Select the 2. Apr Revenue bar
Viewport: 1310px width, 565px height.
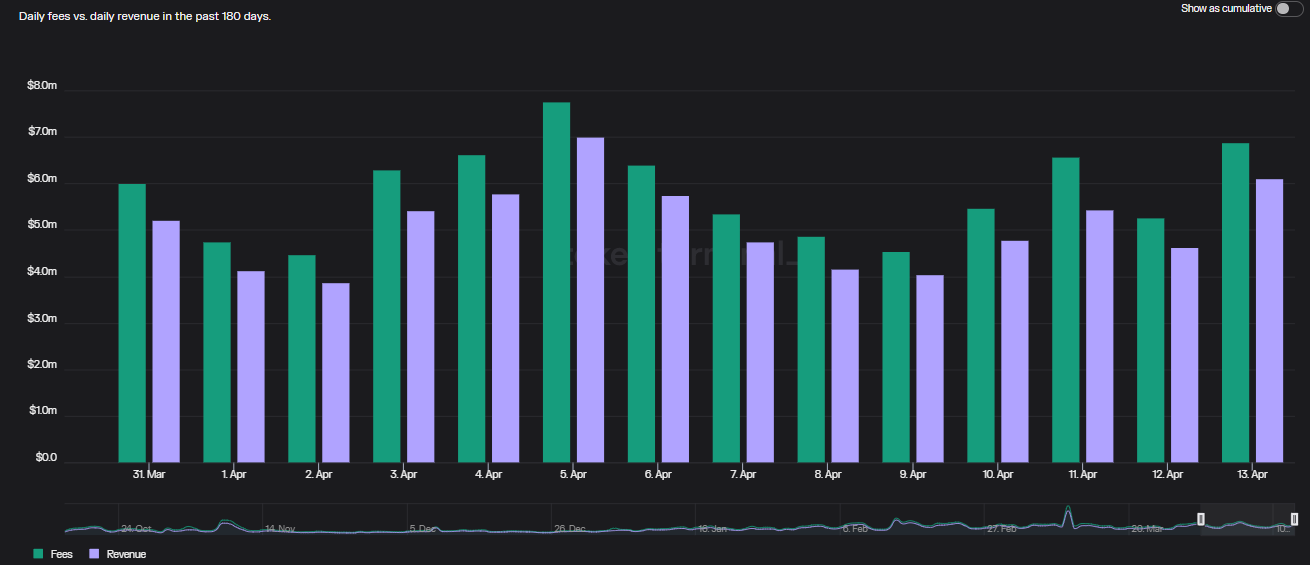pos(336,373)
